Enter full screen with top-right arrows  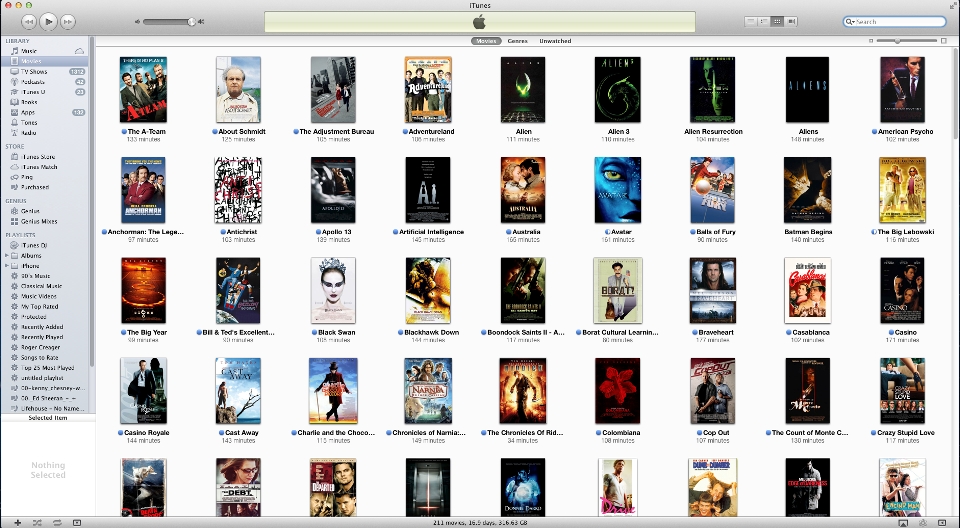coord(953,5)
